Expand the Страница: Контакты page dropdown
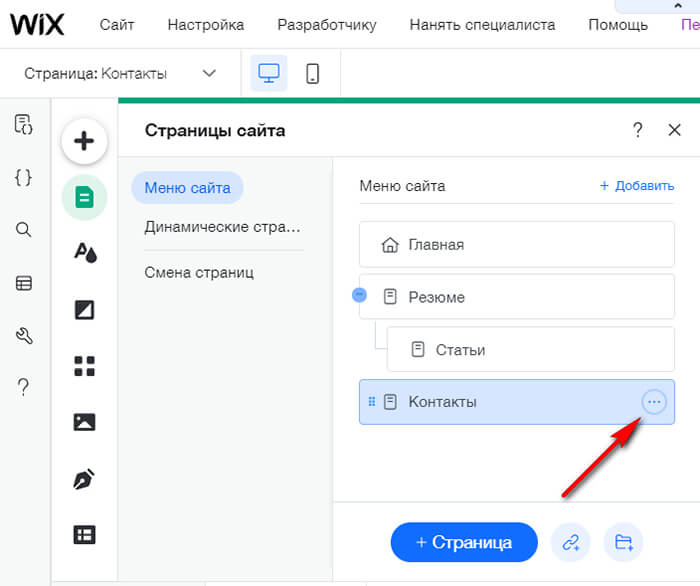 209,73
